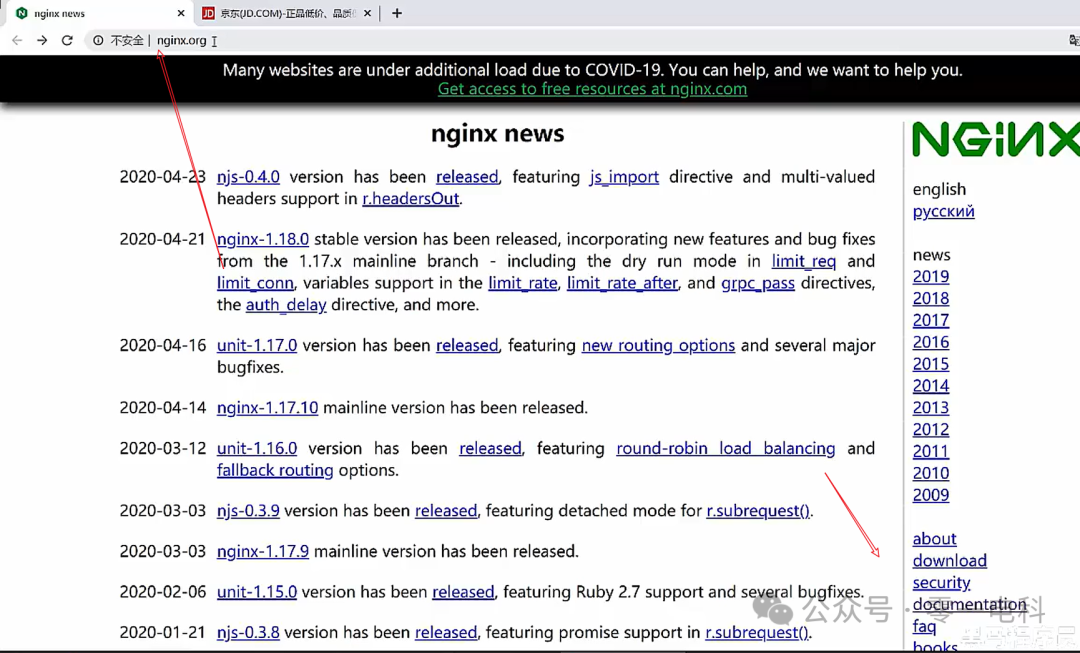Open the limit_req directive link

coord(804,261)
